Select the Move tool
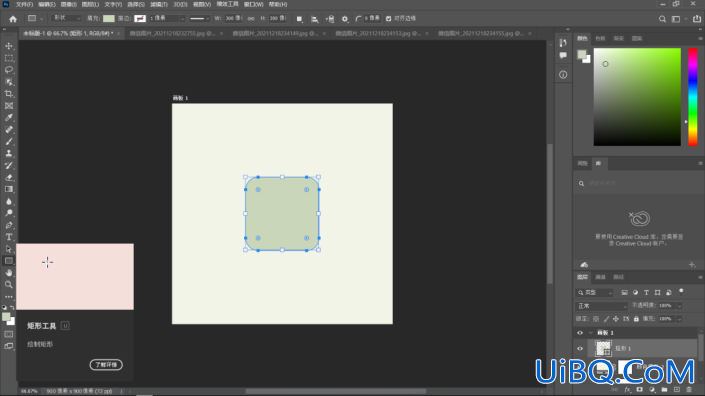Viewport: 705px width, 396px height. coord(9,46)
